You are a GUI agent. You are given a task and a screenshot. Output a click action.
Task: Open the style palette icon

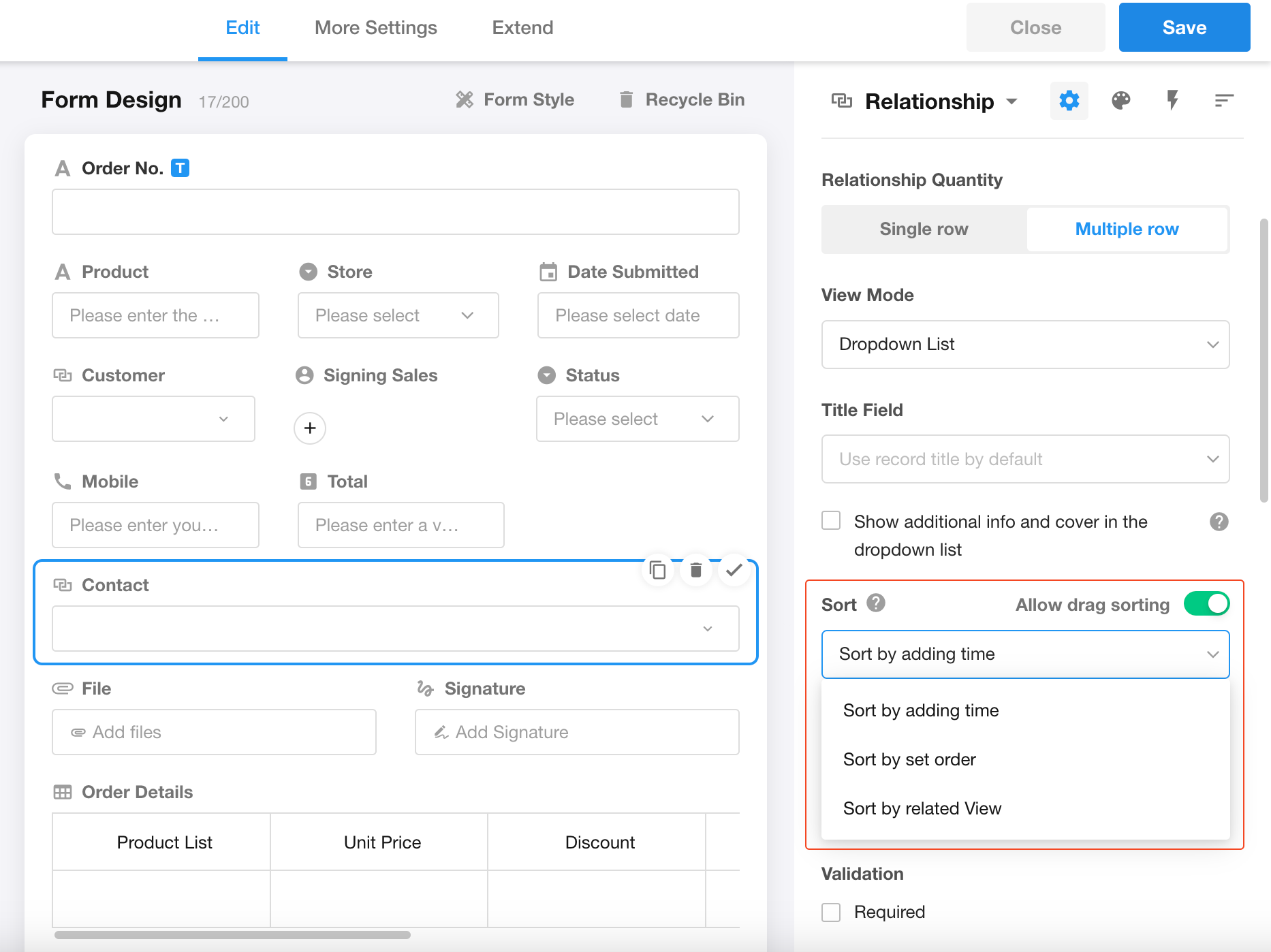(x=1120, y=101)
